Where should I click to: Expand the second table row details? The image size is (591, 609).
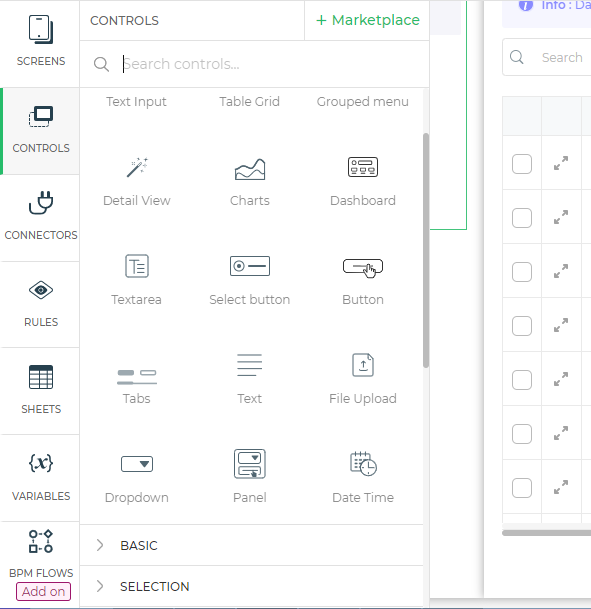(561, 217)
